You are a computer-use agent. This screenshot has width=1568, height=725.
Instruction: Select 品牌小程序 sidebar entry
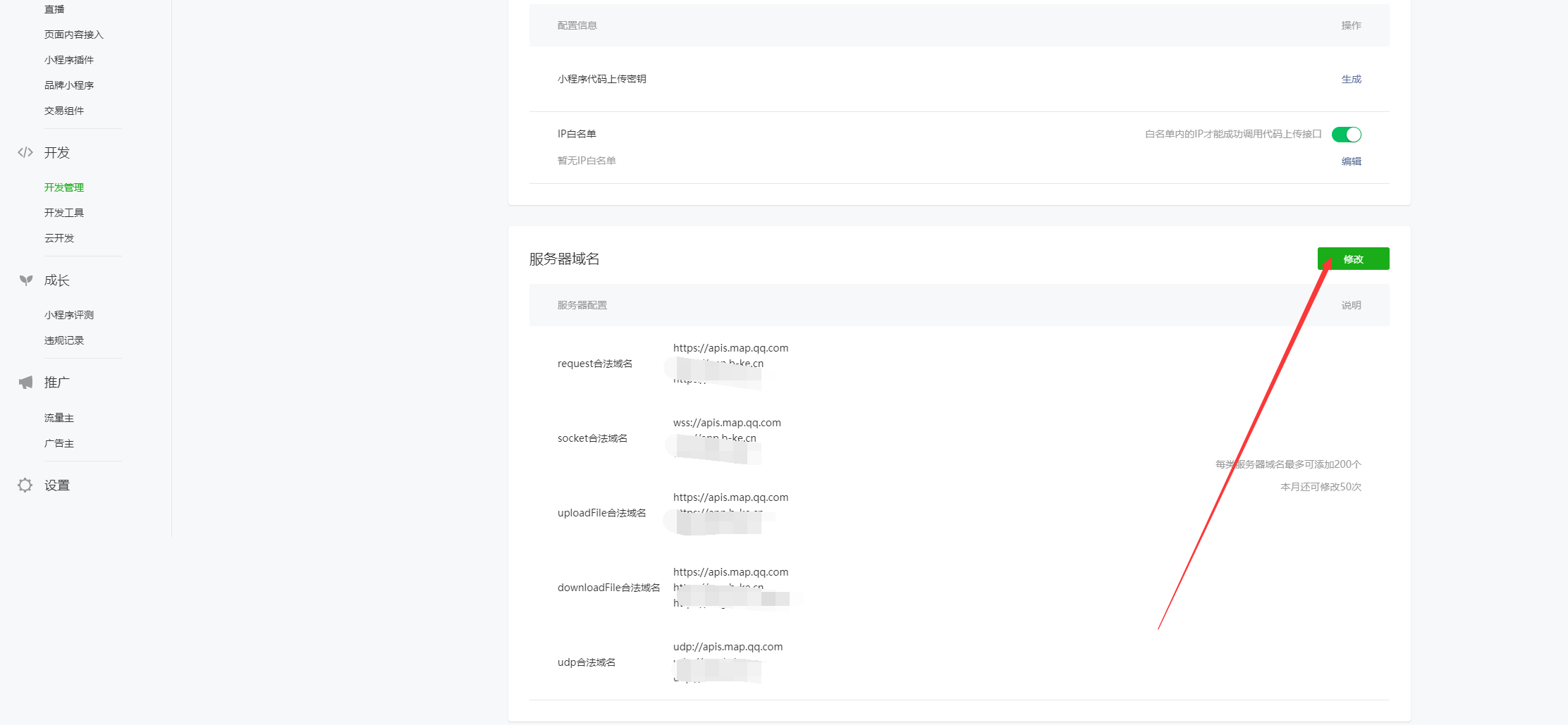(x=69, y=85)
